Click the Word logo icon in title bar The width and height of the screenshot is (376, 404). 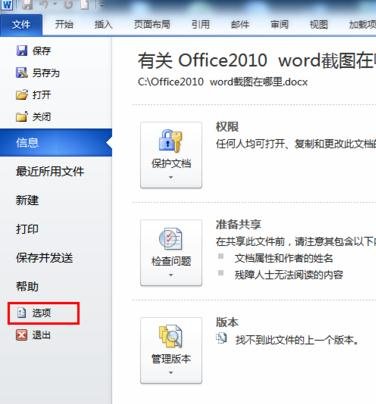(7, 5)
